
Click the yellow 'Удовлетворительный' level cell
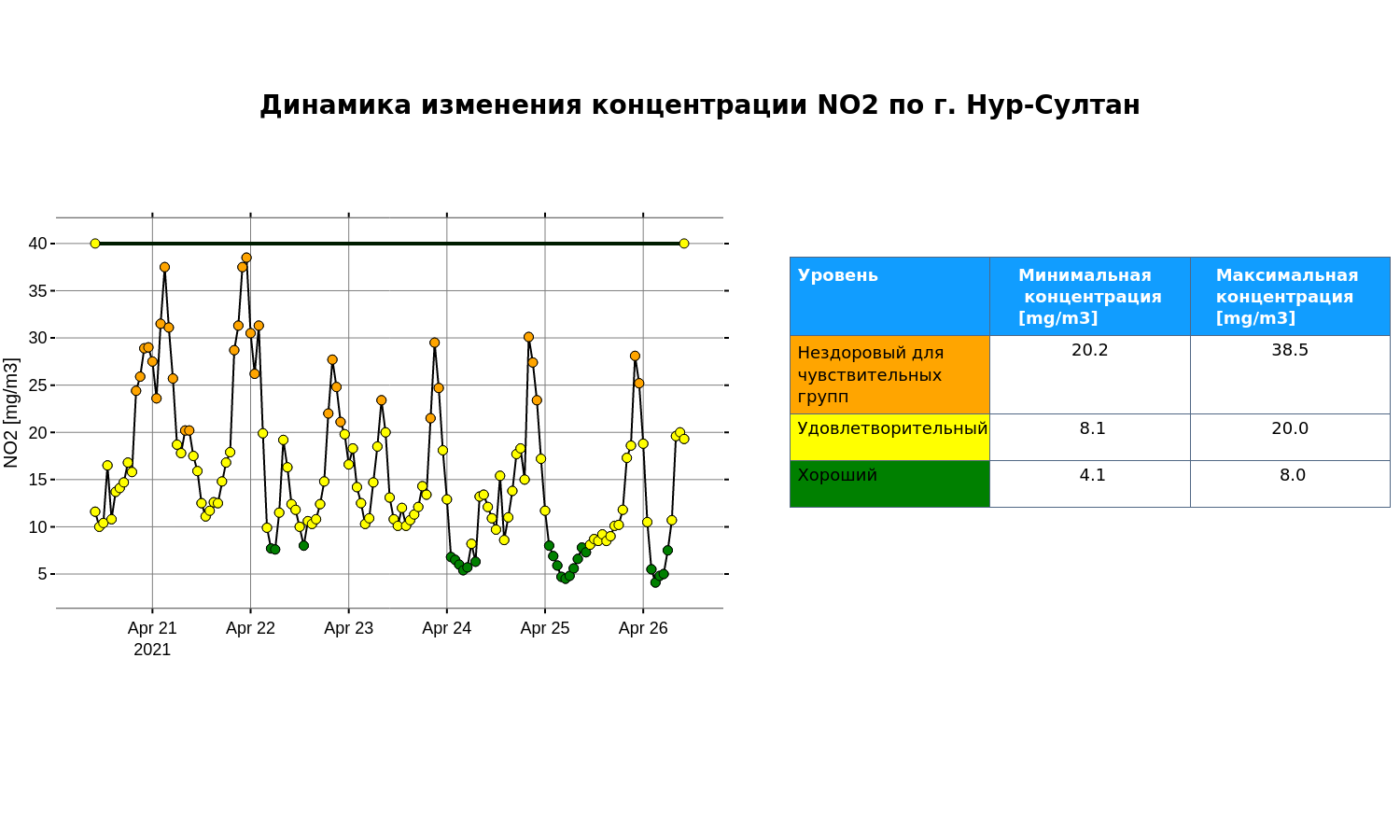point(889,438)
